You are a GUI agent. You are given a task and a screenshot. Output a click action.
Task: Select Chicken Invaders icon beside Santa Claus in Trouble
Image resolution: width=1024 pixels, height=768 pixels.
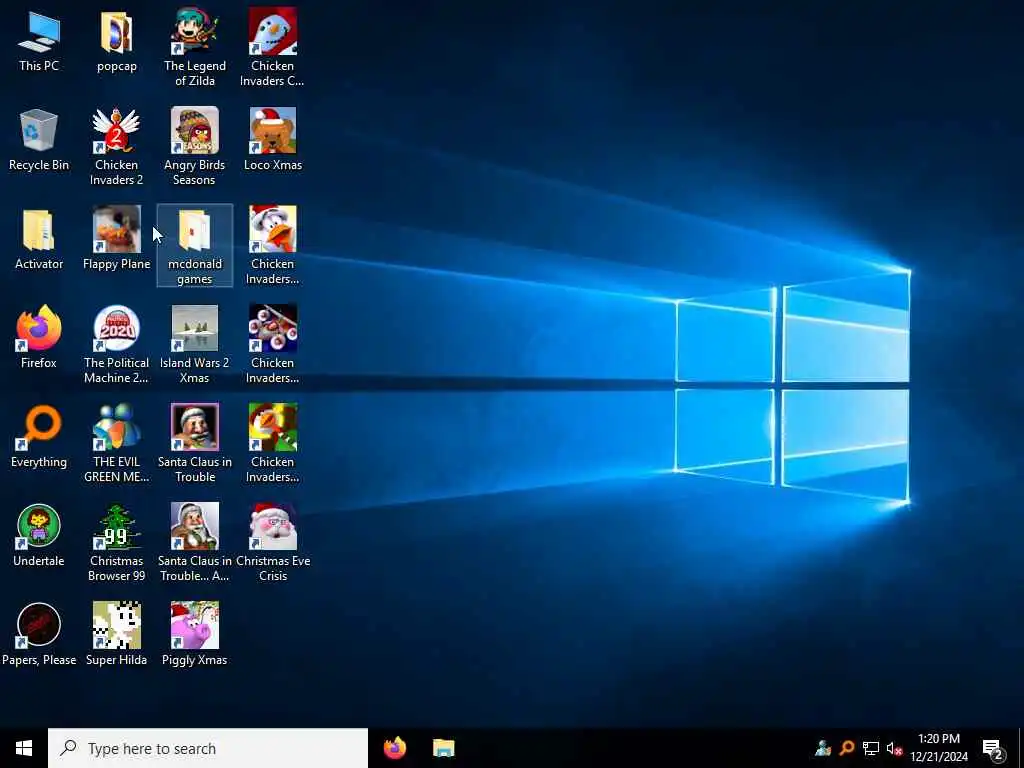pyautogui.click(x=272, y=443)
